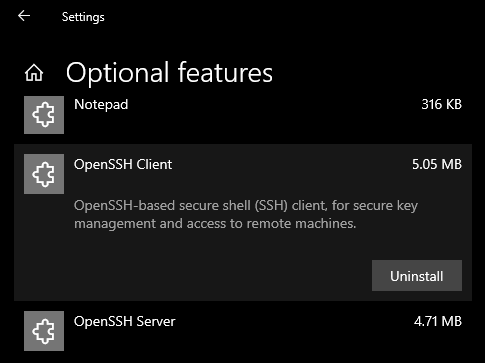Click the 'management and access' description line

pyautogui.click(x=215, y=224)
